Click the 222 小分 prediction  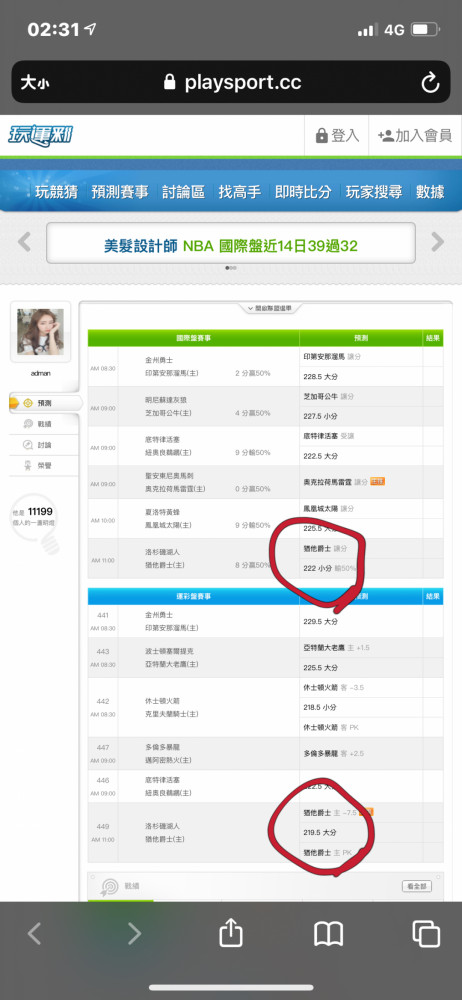pyautogui.click(x=318, y=568)
